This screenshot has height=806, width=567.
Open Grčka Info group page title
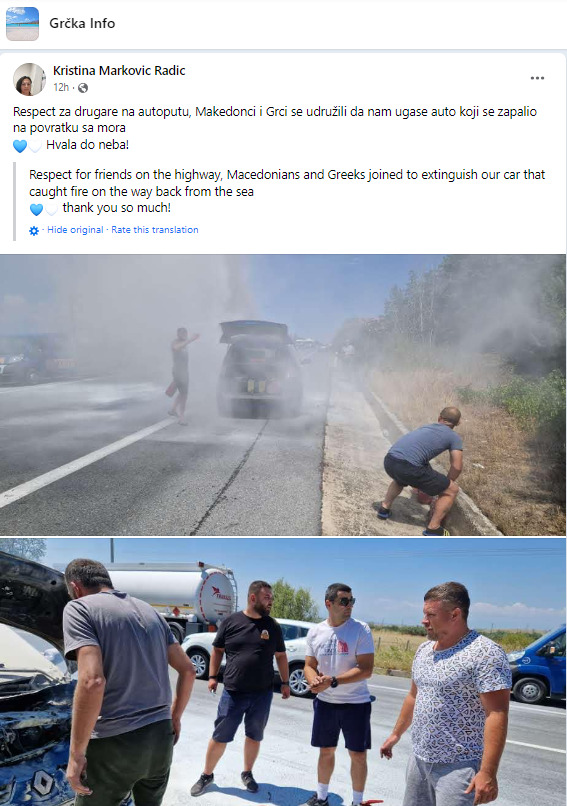(x=82, y=24)
